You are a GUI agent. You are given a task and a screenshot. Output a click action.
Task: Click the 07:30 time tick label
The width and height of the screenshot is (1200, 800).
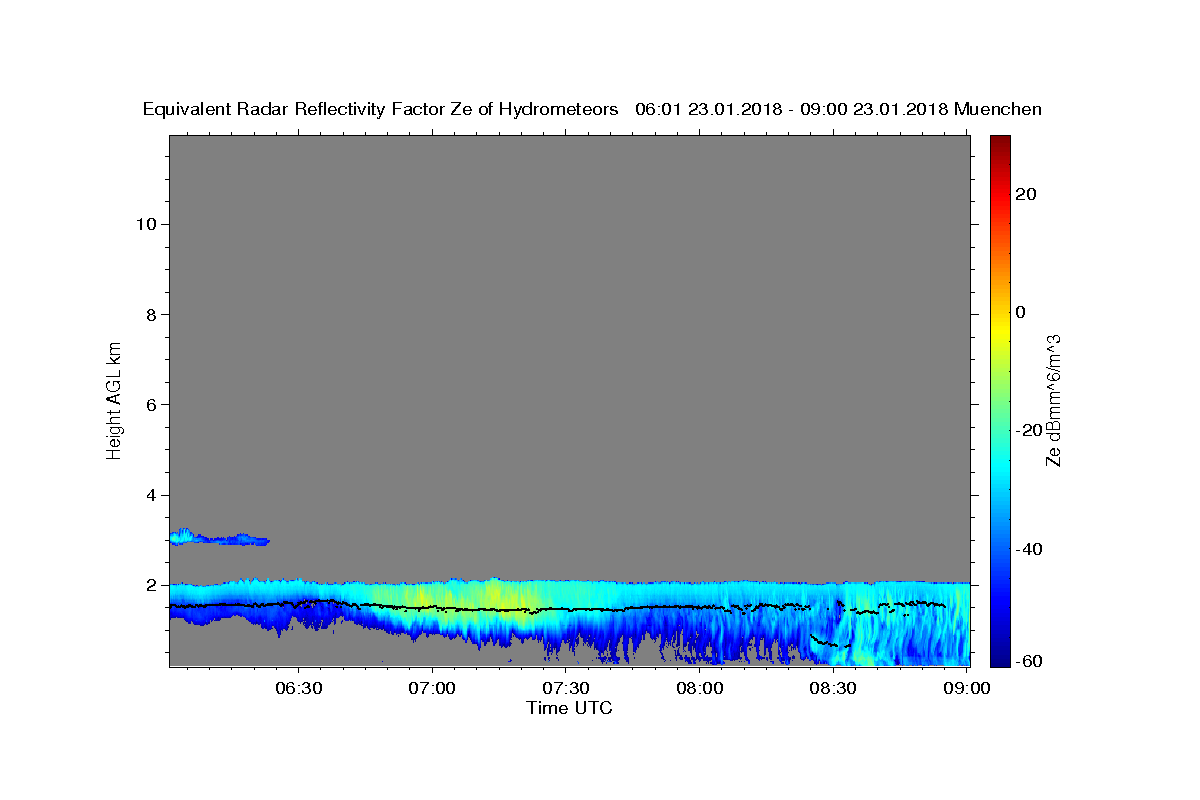tap(566, 688)
